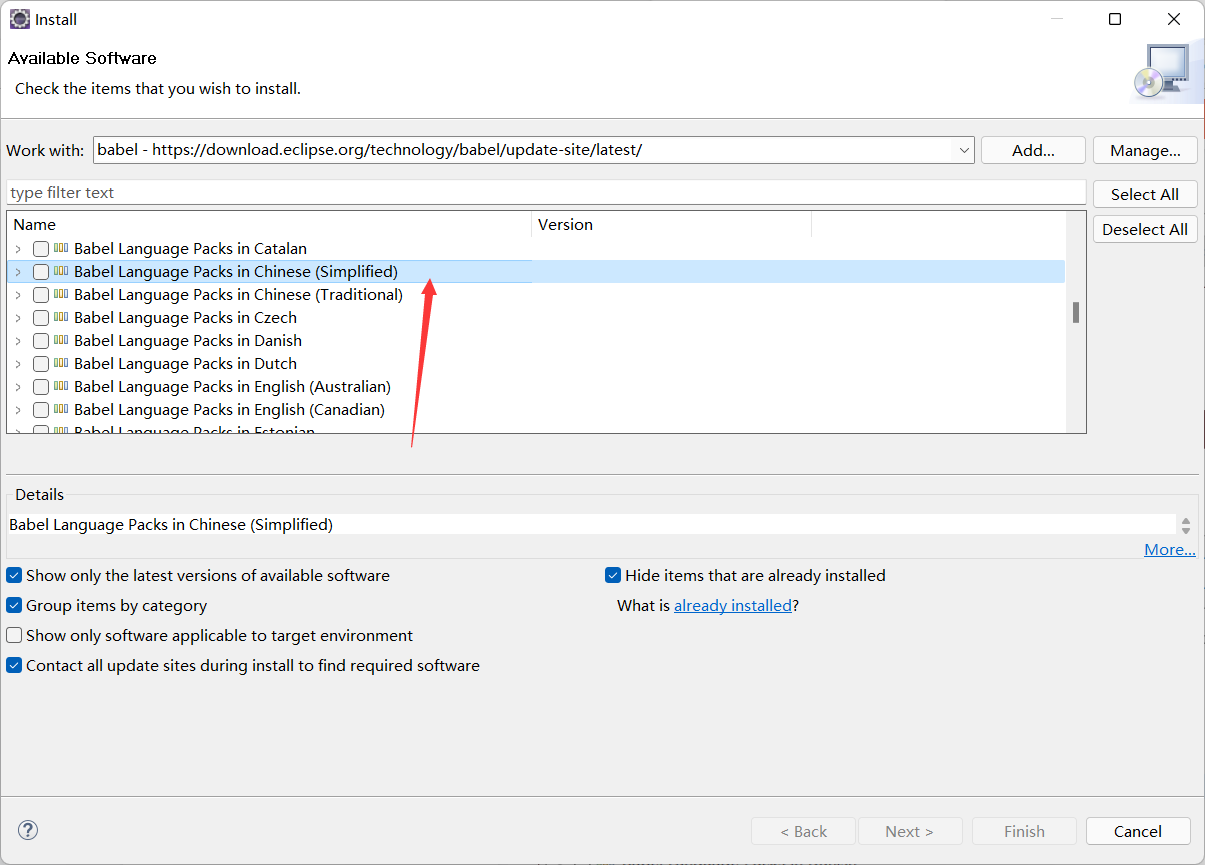Click the Version column header
Viewport: 1205px width, 865px height.
[671, 224]
